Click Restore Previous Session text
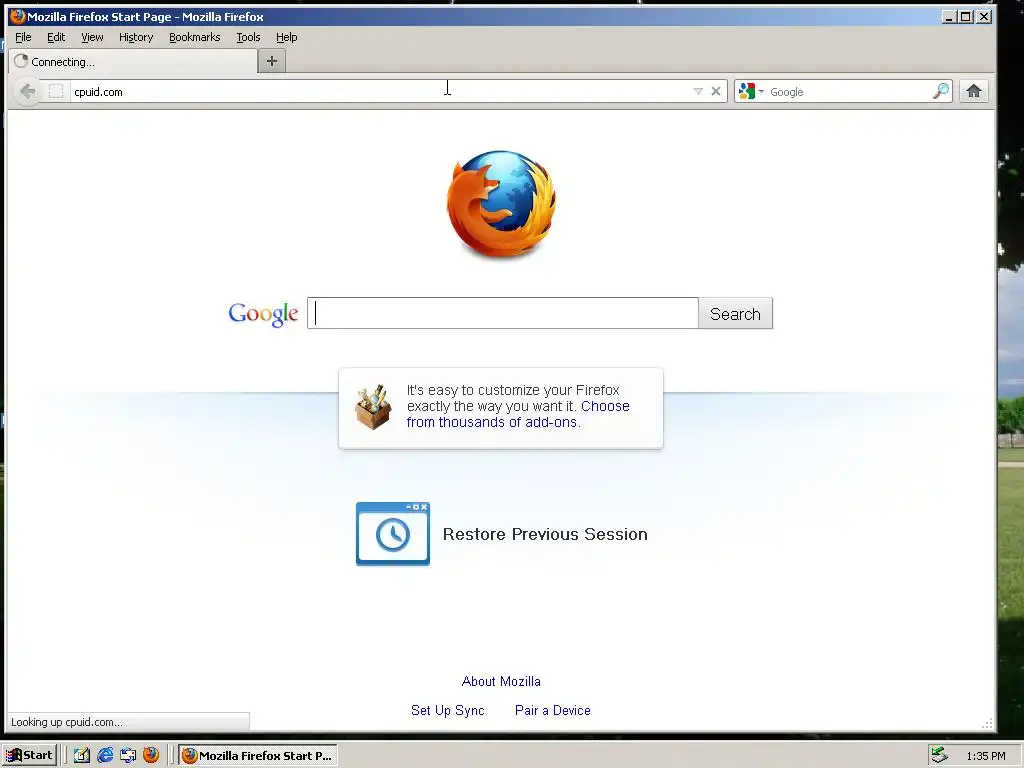This screenshot has height=768, width=1024. 545,534
